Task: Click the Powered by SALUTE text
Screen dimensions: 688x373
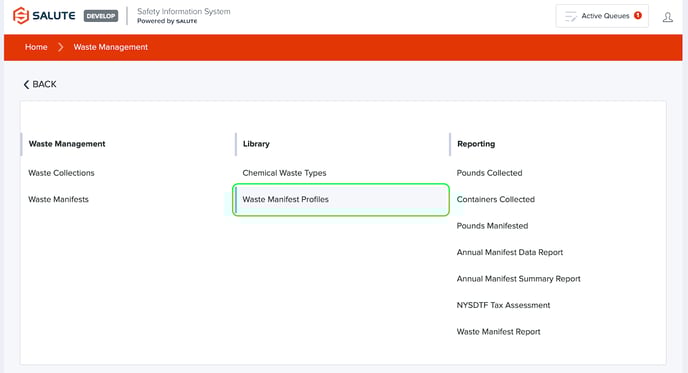Action: 167,21
